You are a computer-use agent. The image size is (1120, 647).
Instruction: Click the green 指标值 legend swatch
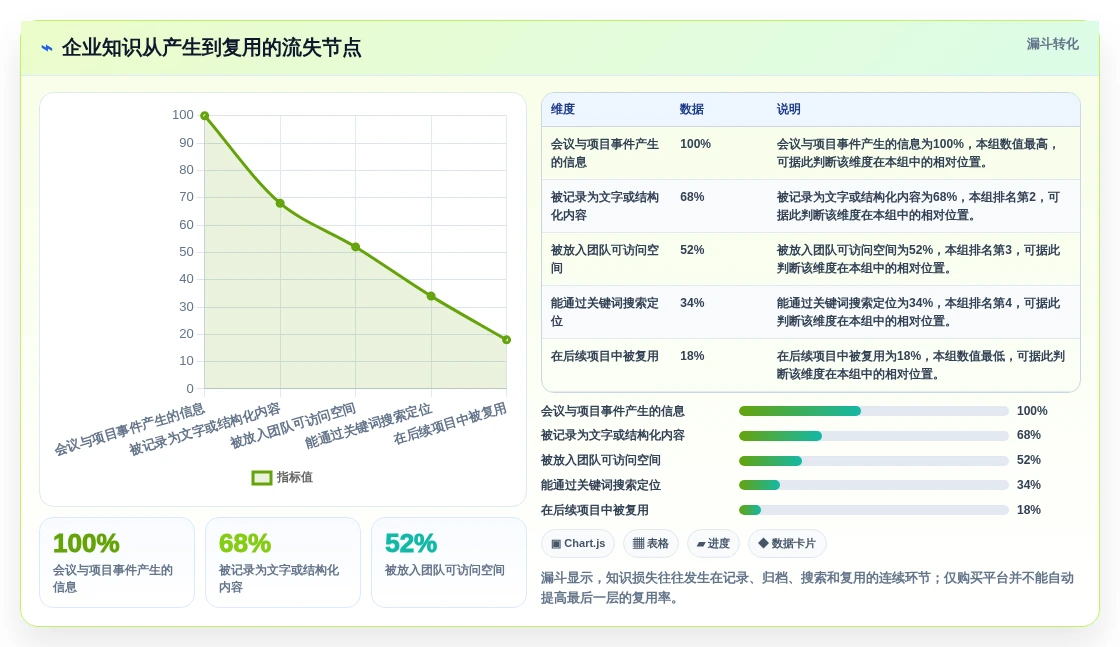(x=261, y=477)
